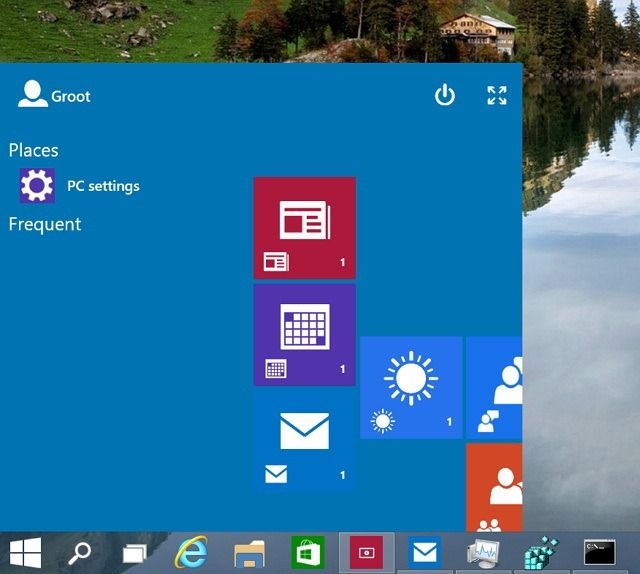The image size is (640, 574).
Task: Open Search from the taskbar
Action: (x=80, y=552)
